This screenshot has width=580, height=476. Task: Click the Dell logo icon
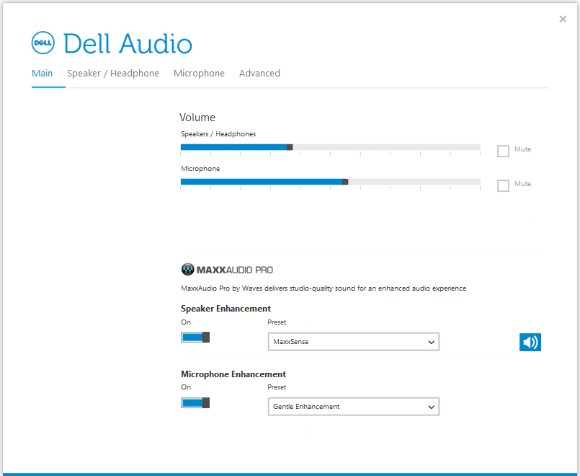coord(43,43)
